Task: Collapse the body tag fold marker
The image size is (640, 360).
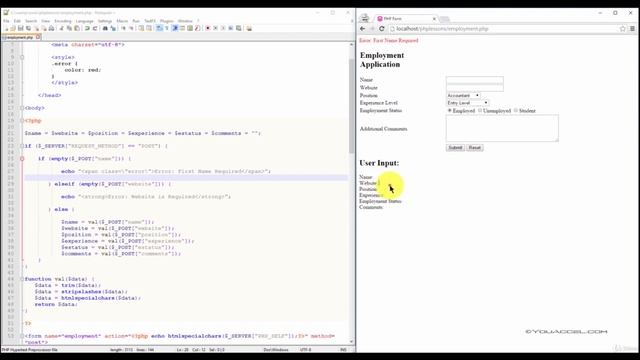Action: click(22, 108)
